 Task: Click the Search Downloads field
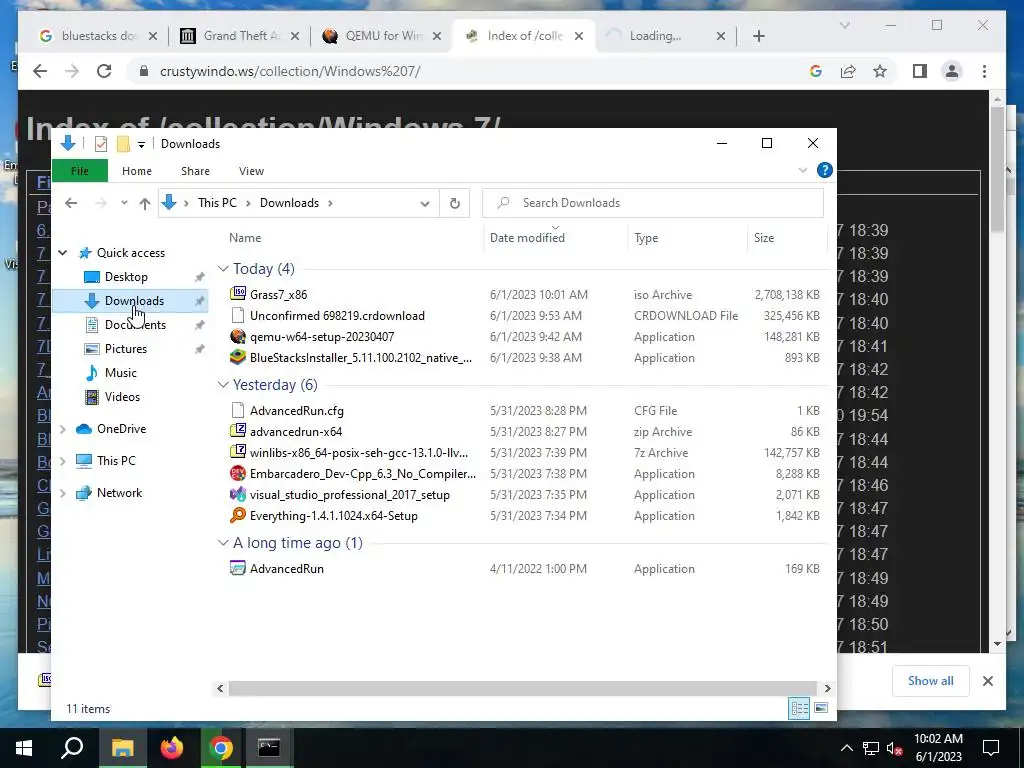point(653,203)
